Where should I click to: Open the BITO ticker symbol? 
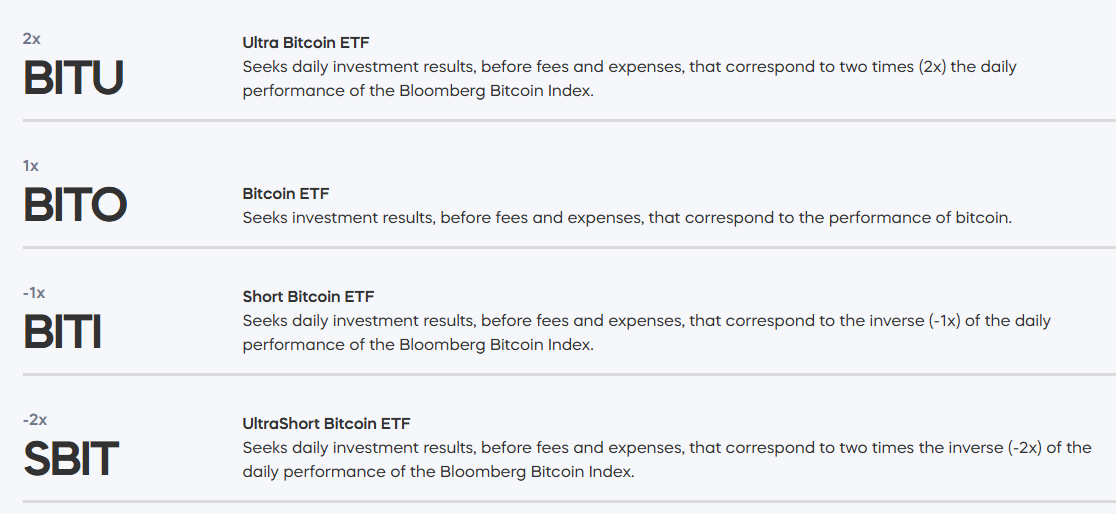[x=75, y=205]
